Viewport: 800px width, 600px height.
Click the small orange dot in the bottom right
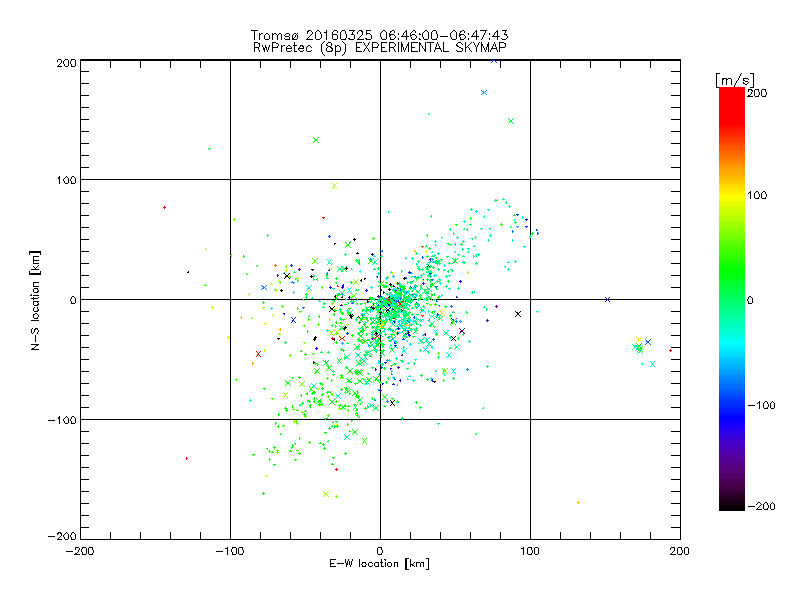578,502
